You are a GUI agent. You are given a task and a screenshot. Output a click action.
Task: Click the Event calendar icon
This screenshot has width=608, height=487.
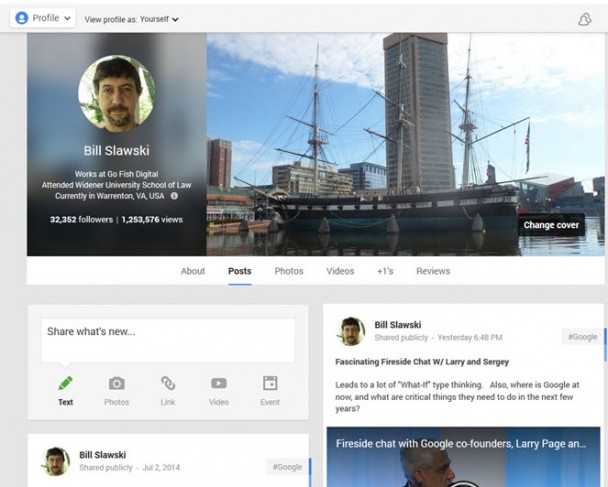pyautogui.click(x=270, y=384)
